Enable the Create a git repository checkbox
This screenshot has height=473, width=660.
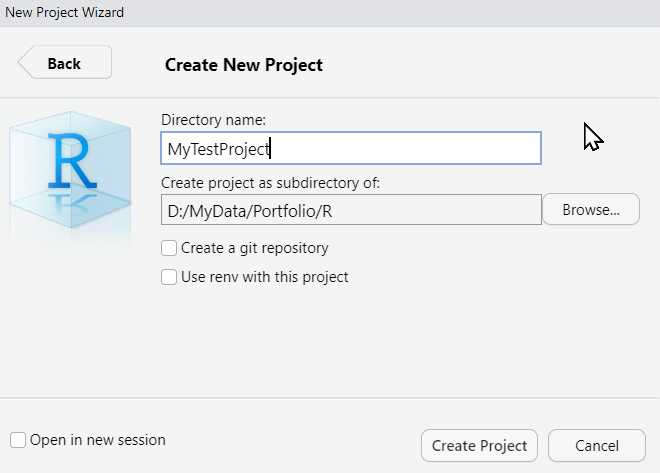(x=169, y=248)
